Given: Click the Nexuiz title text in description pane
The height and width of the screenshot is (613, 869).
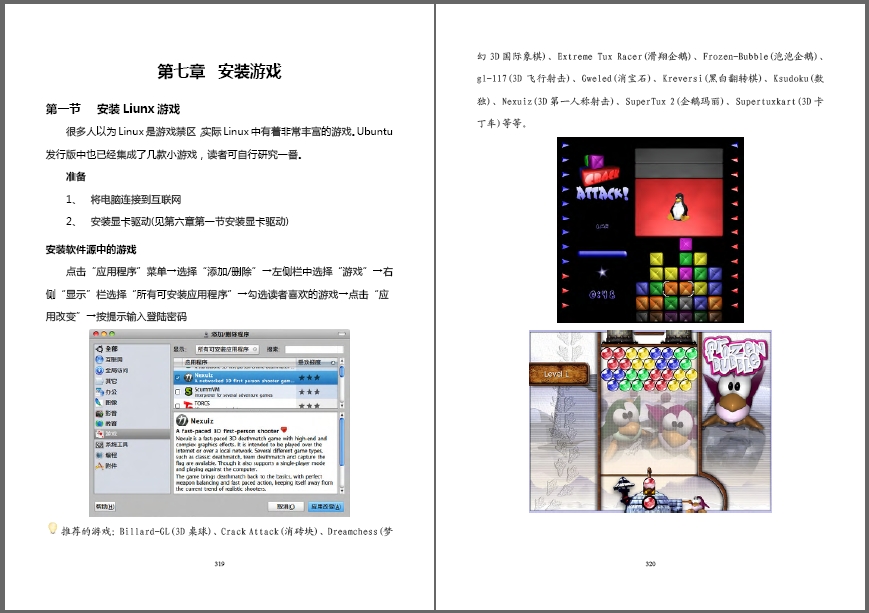Looking at the screenshot, I should [x=202, y=421].
